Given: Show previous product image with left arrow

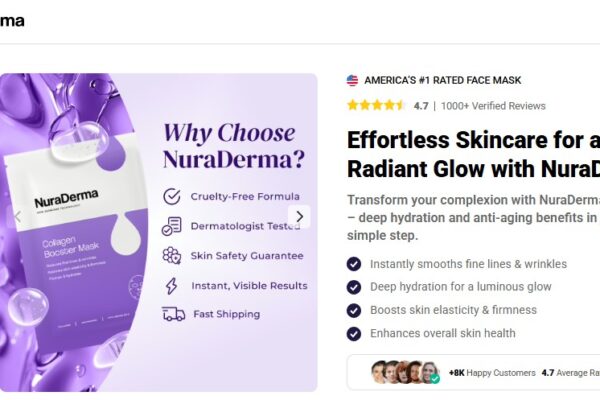Looking at the screenshot, I should [x=16, y=216].
